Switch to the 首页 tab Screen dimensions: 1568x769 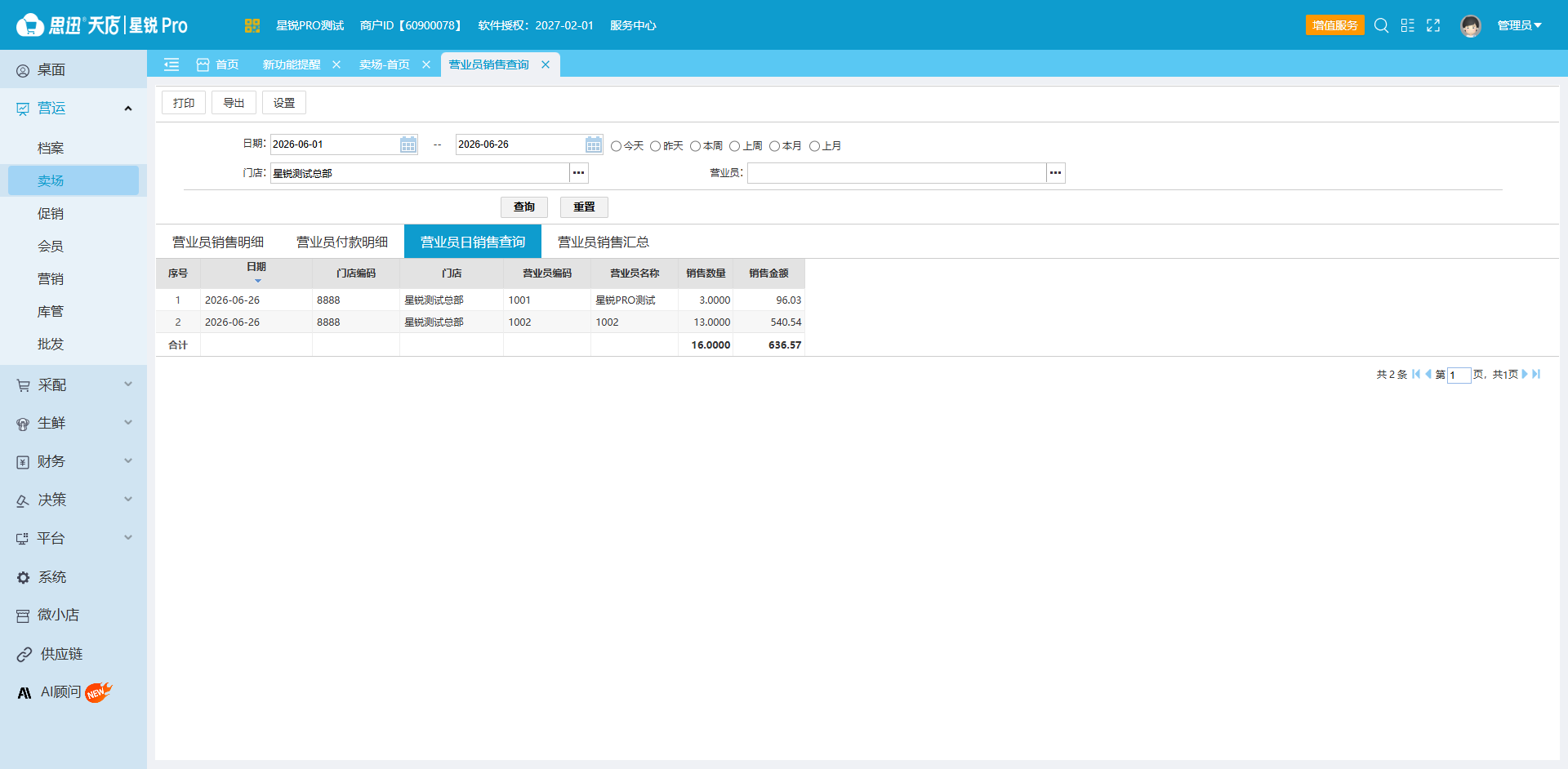218,64
